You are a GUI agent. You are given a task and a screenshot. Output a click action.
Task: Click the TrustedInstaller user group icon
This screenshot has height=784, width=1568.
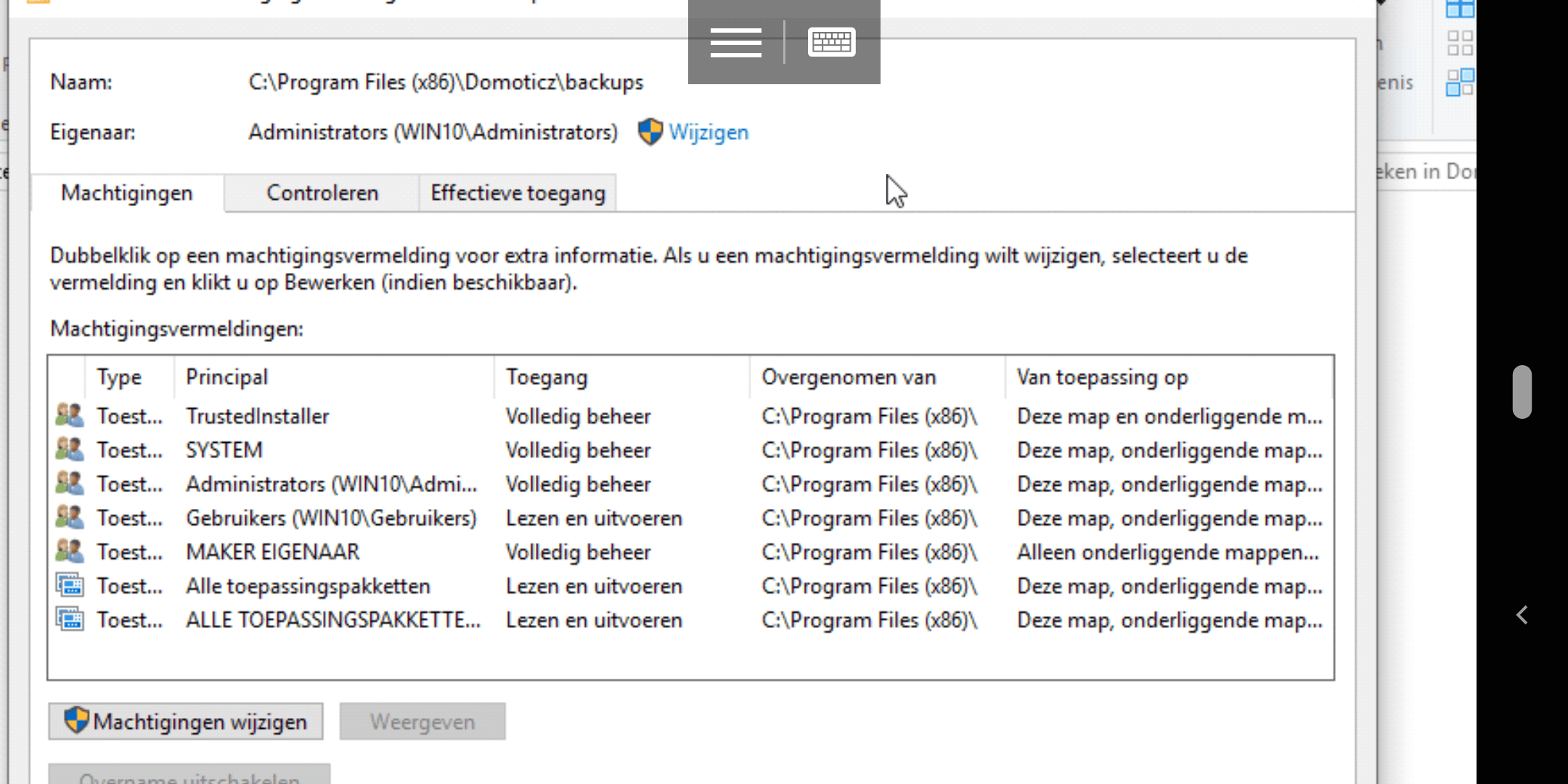point(70,416)
